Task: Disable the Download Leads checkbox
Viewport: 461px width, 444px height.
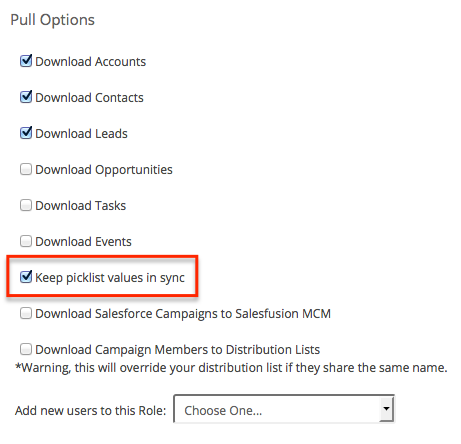Action: pos(26,133)
